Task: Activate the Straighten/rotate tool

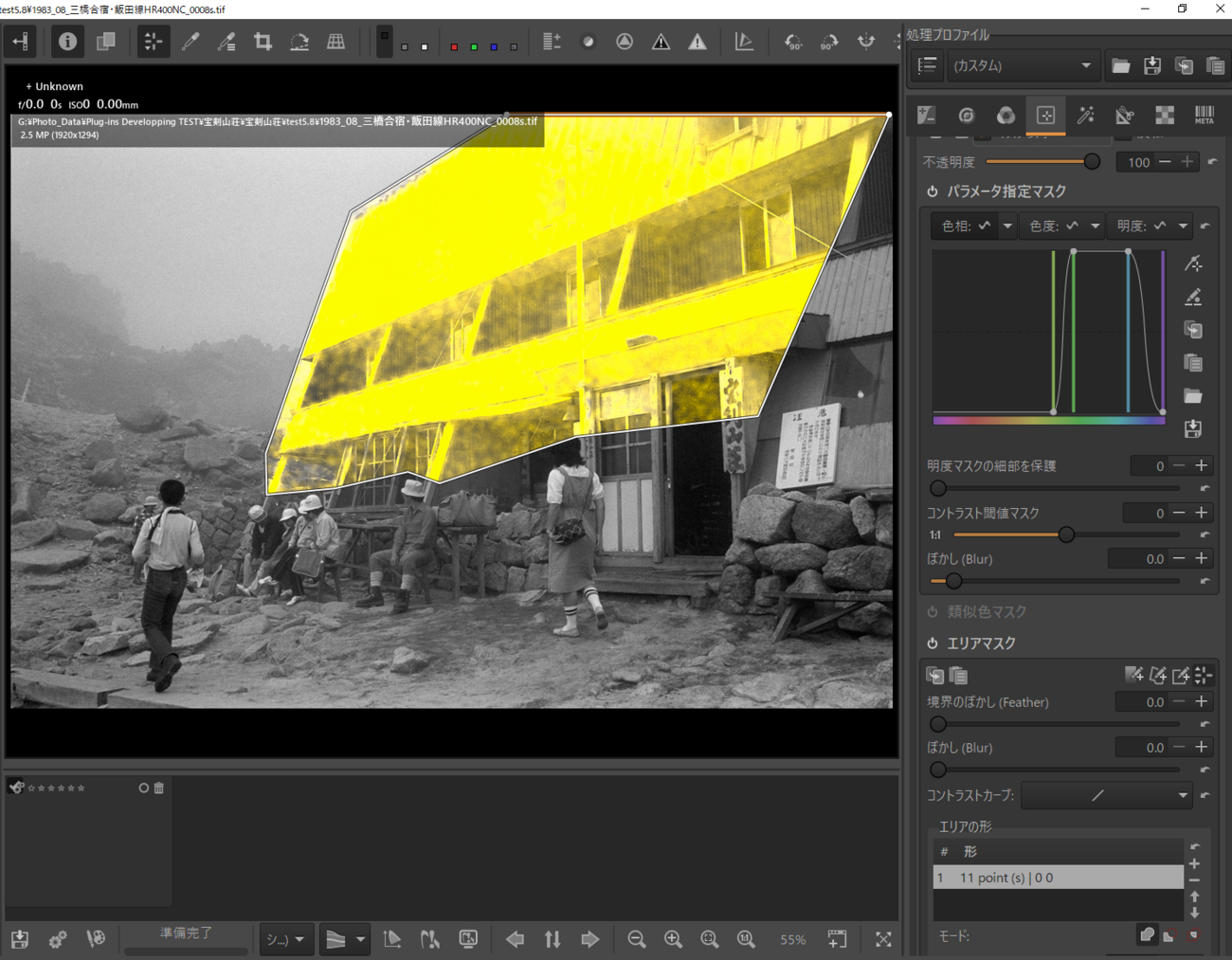Action: [299, 42]
